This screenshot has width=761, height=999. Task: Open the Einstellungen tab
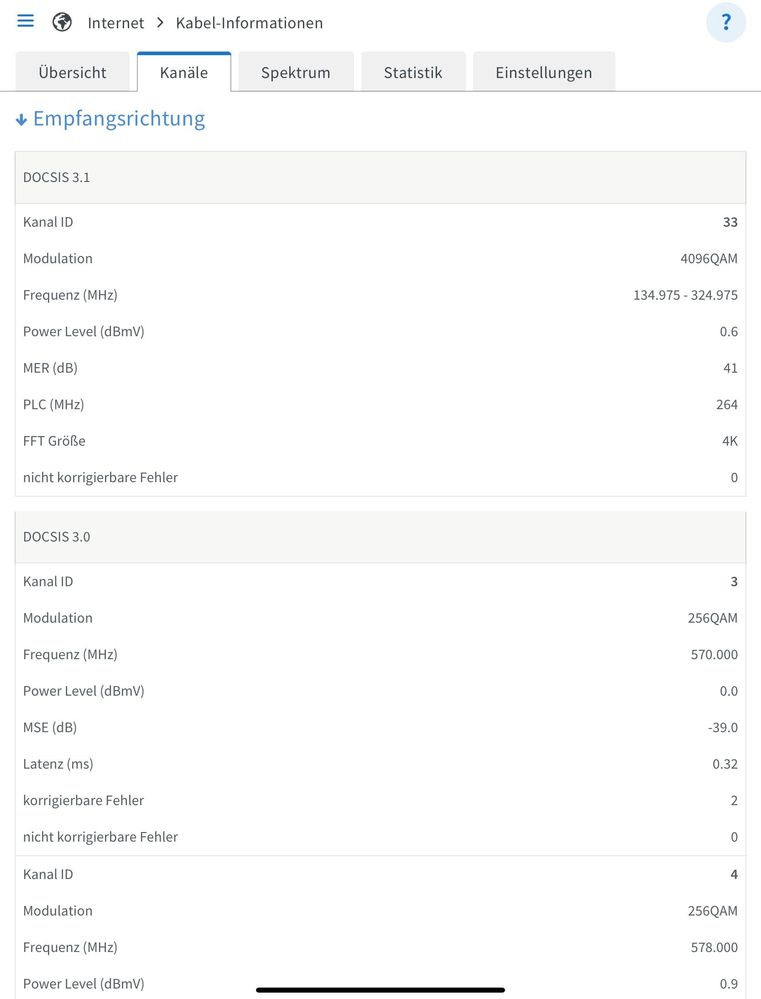(x=543, y=72)
